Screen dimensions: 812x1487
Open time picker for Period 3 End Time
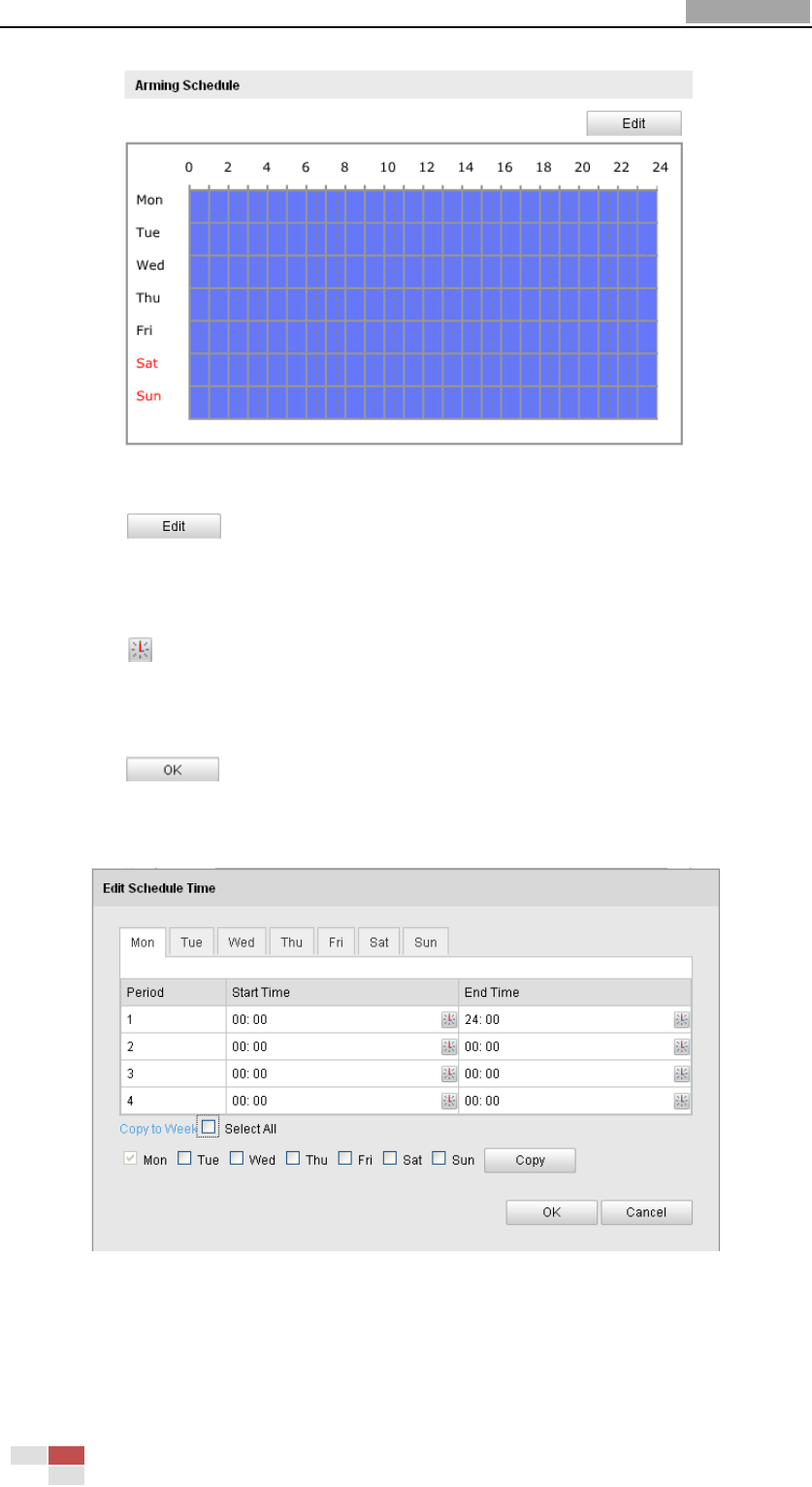coord(682,1074)
